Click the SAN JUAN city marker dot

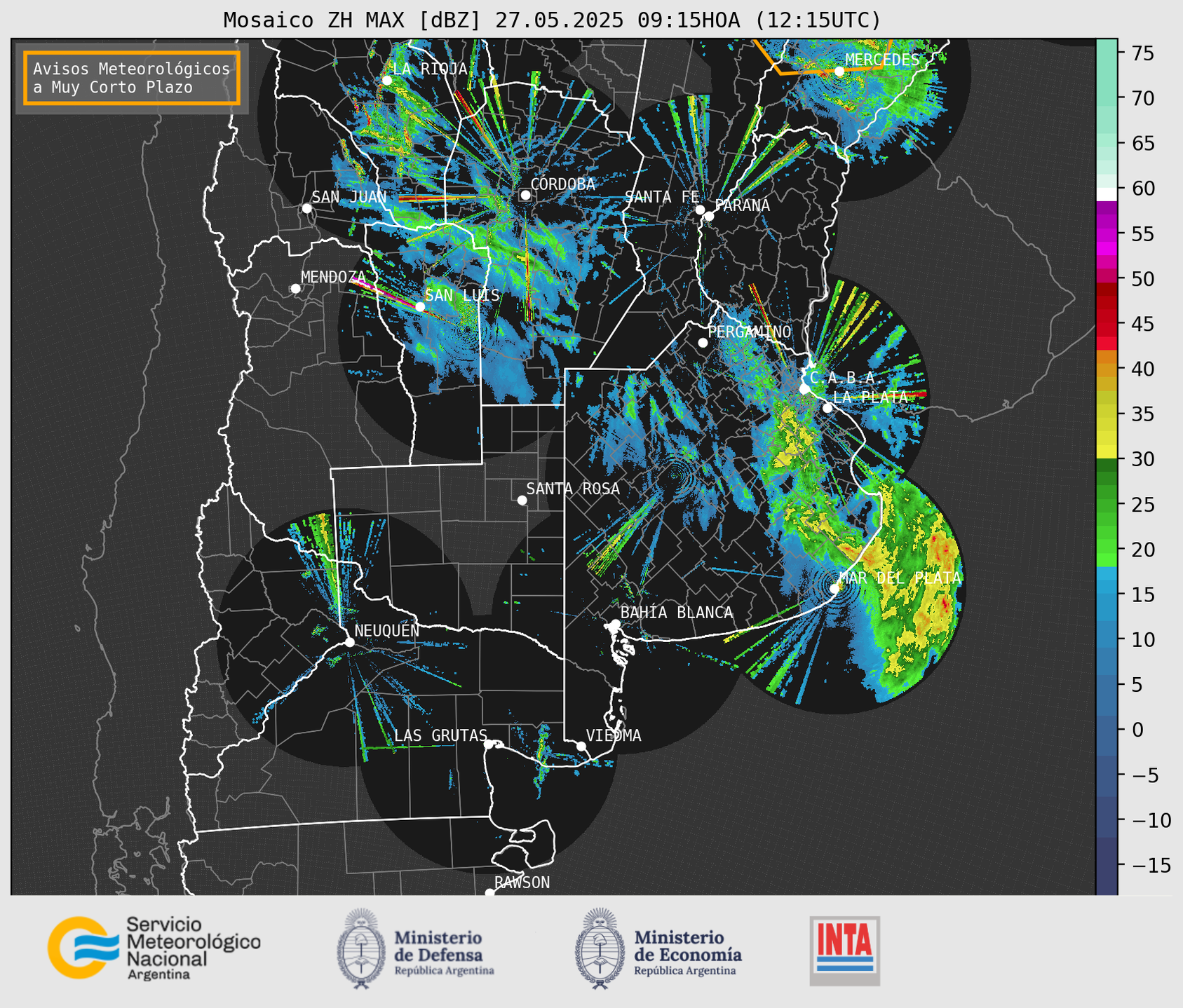306,208
